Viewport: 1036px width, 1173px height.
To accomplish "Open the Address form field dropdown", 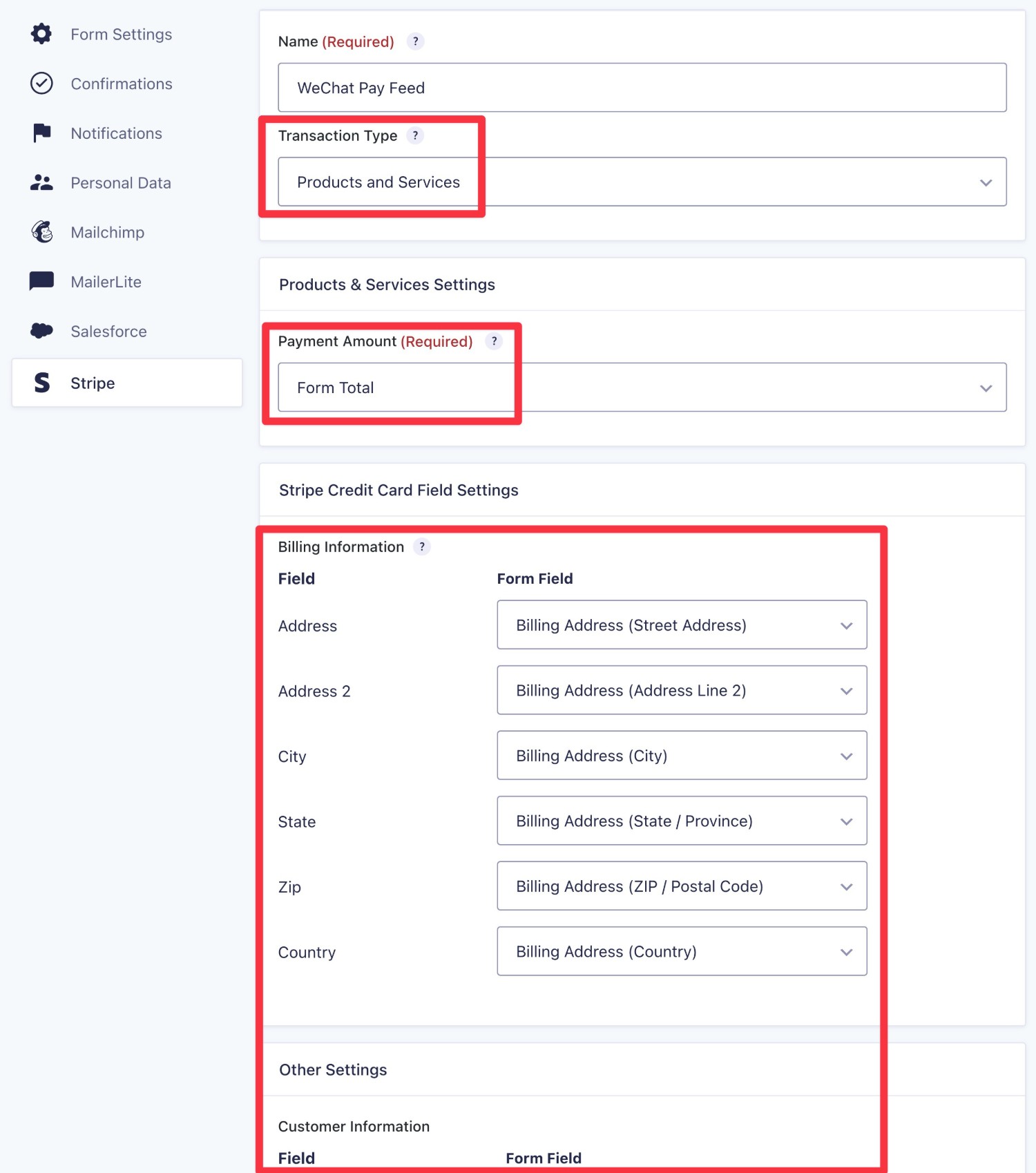I will [x=682, y=625].
